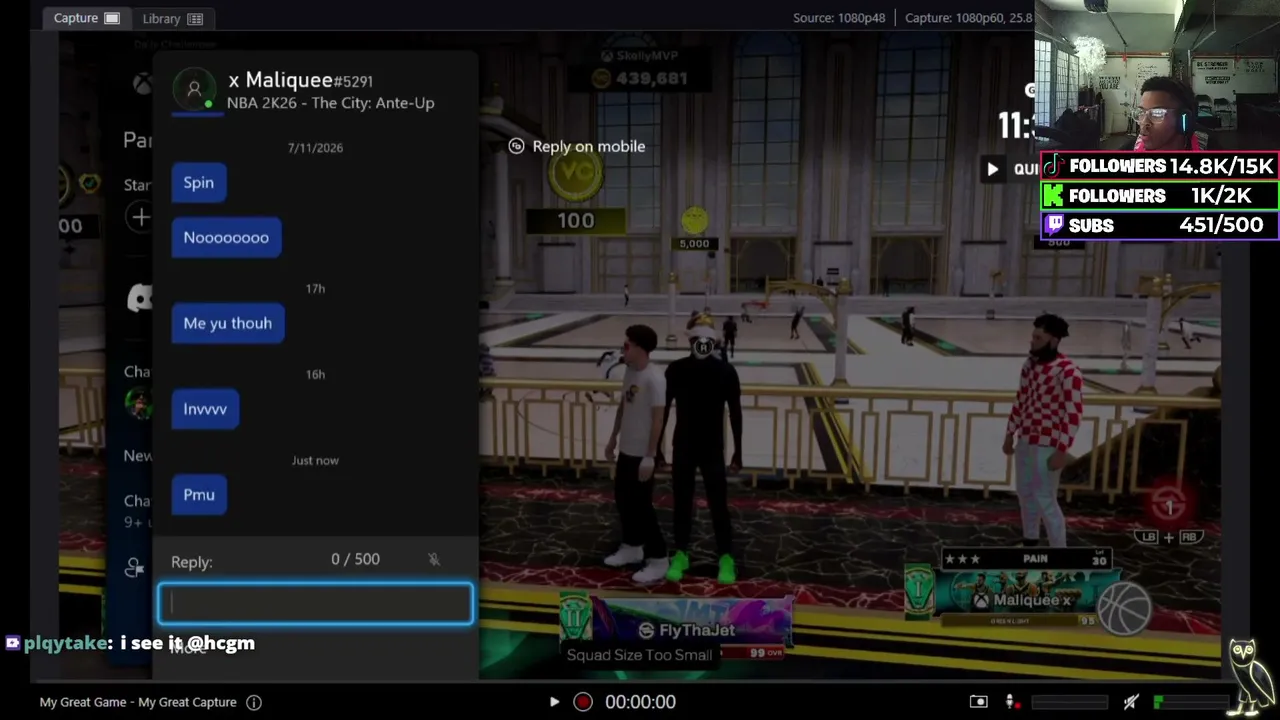Viewport: 1280px width, 720px height.
Task: Select Reply on mobile option
Action: point(577,146)
